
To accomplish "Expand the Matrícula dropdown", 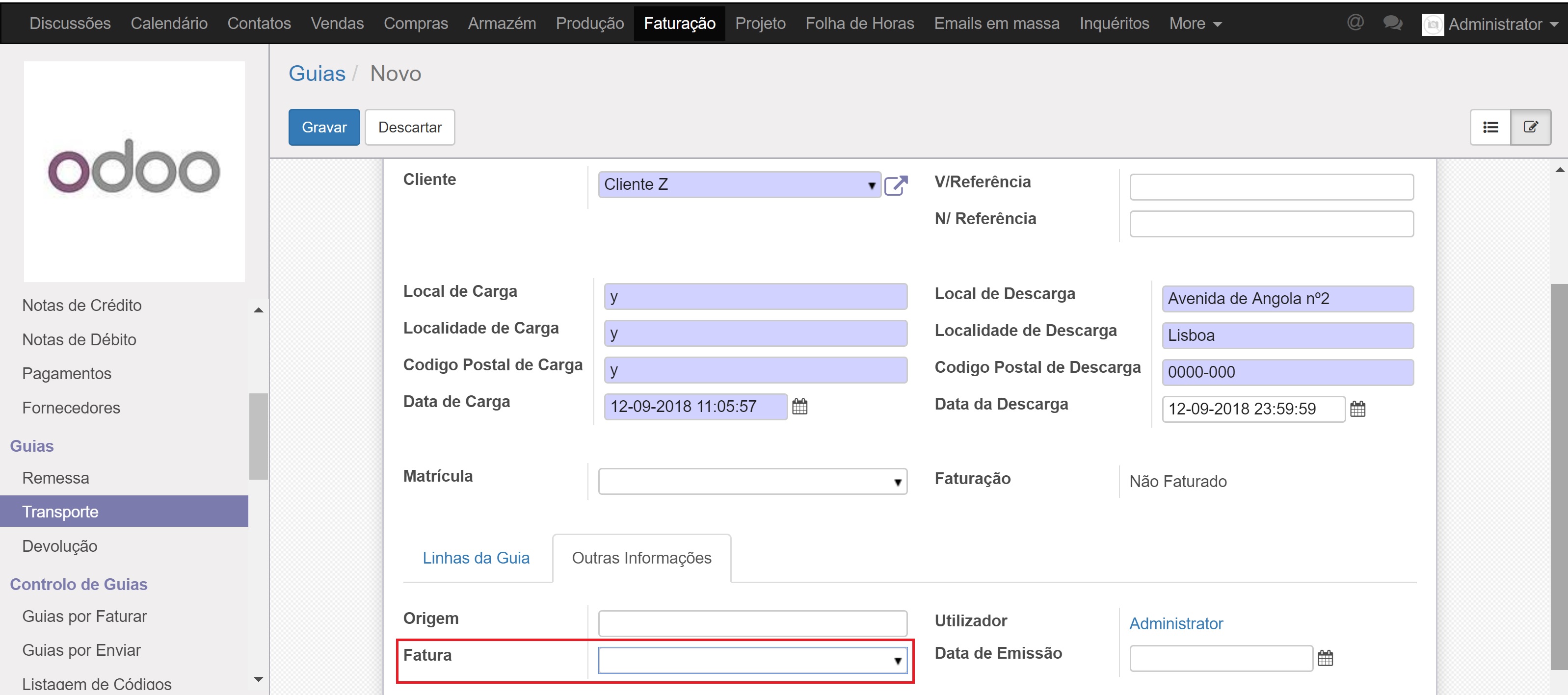I will click(x=897, y=482).
